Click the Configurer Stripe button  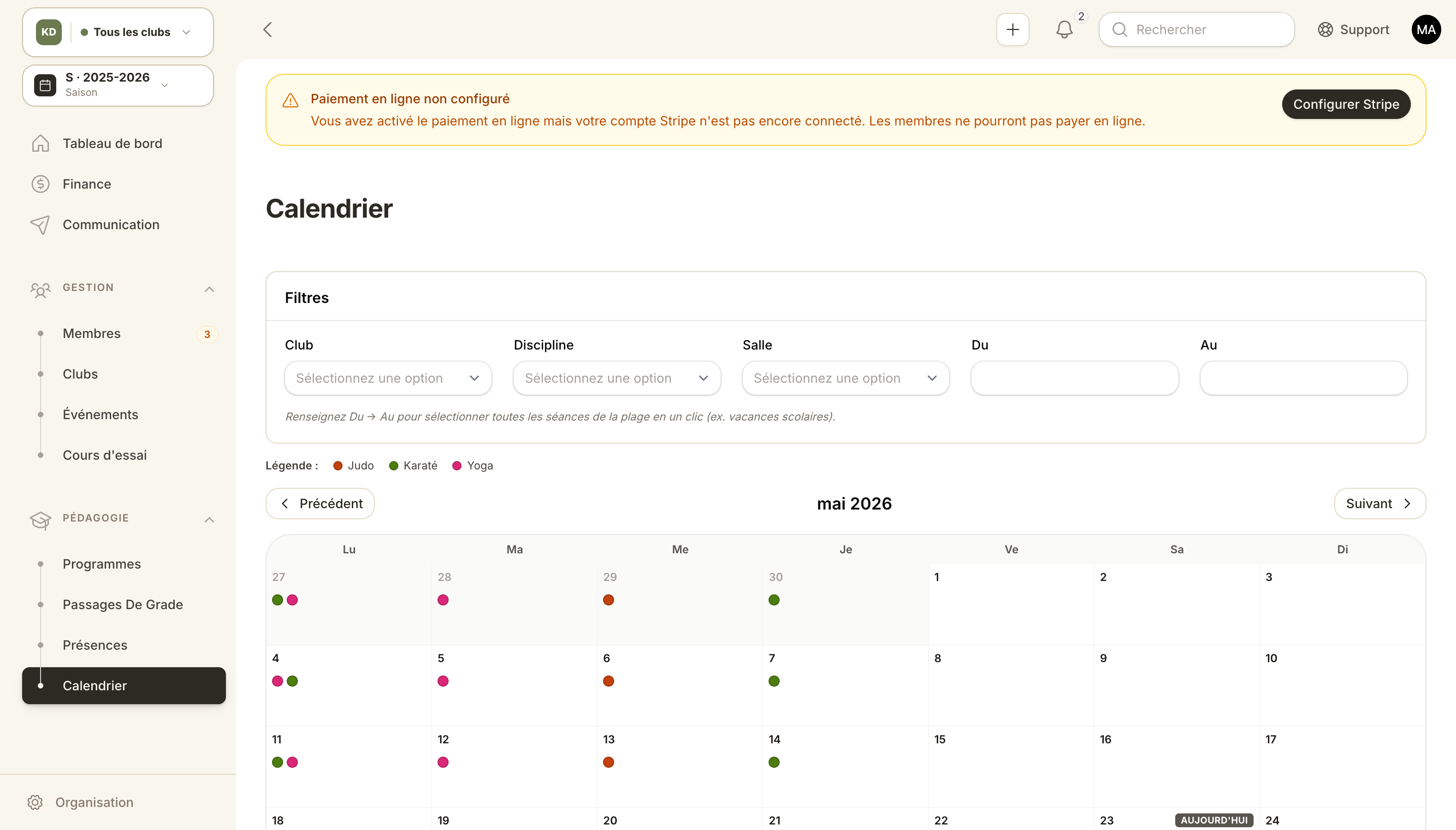click(x=1346, y=104)
